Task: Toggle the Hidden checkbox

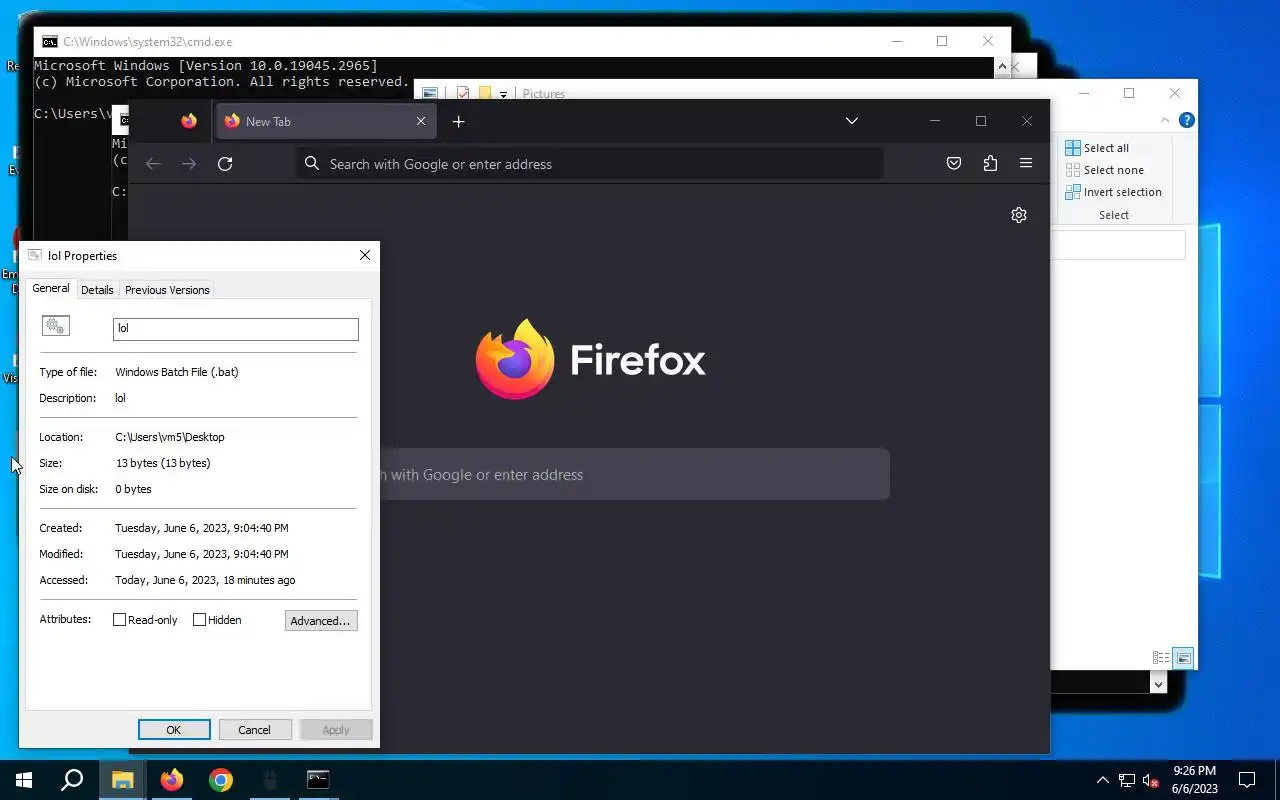Action: point(200,620)
